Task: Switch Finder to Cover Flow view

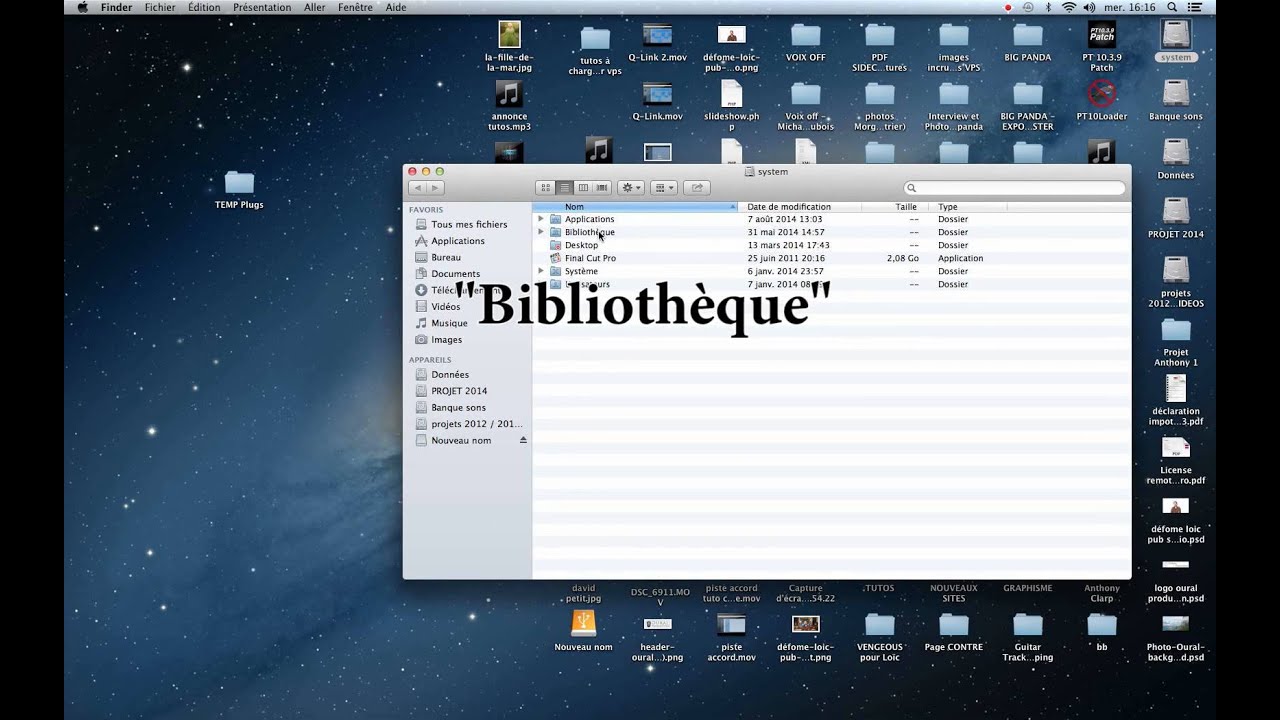Action: 602,187
